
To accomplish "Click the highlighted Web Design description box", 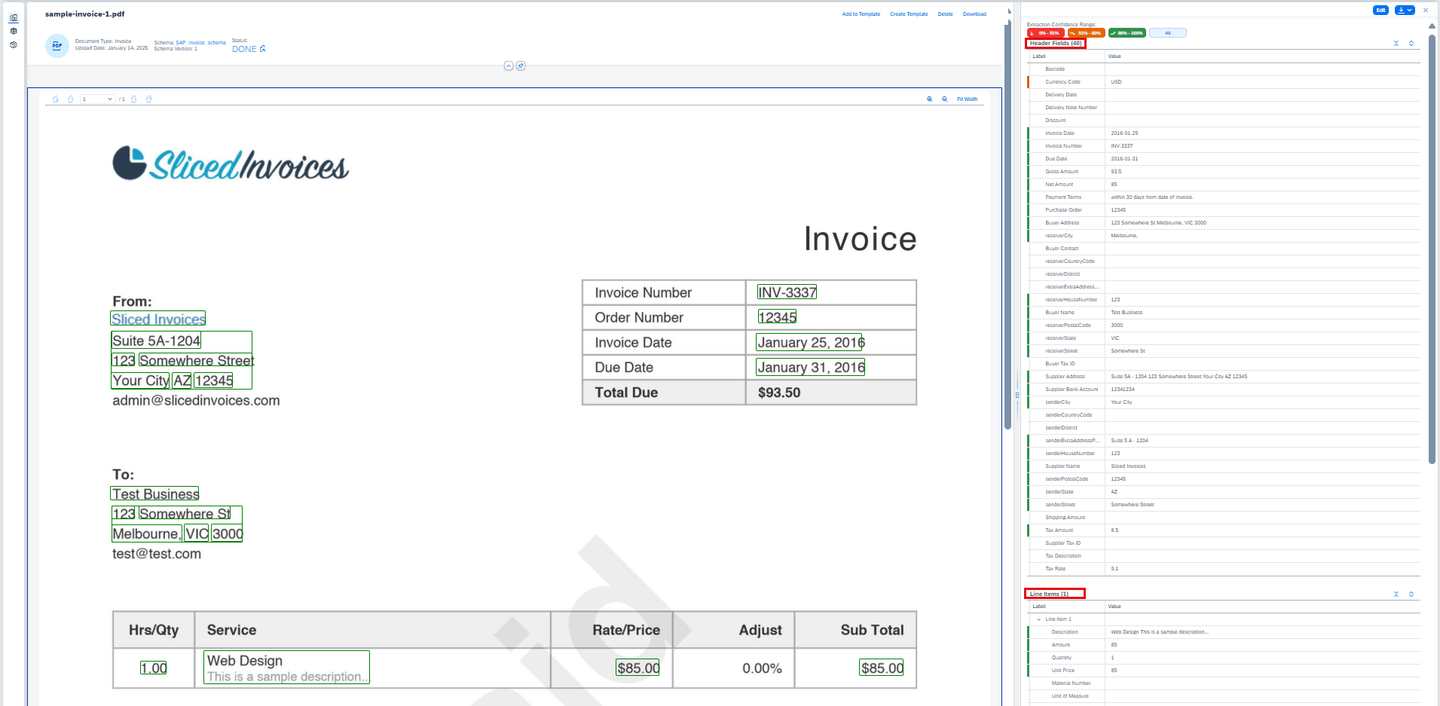I will [287, 668].
